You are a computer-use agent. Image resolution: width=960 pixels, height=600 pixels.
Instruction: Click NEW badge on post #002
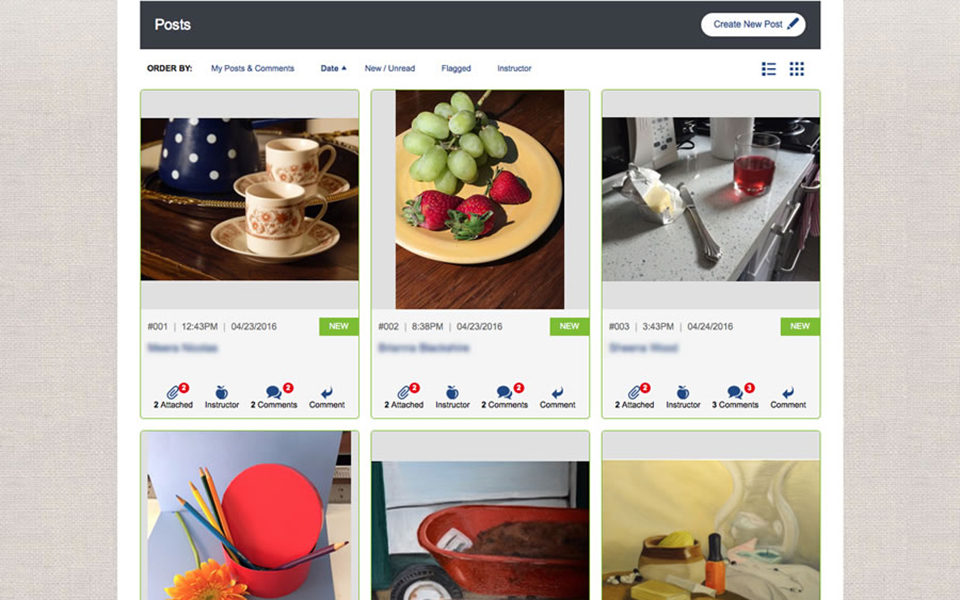point(569,326)
